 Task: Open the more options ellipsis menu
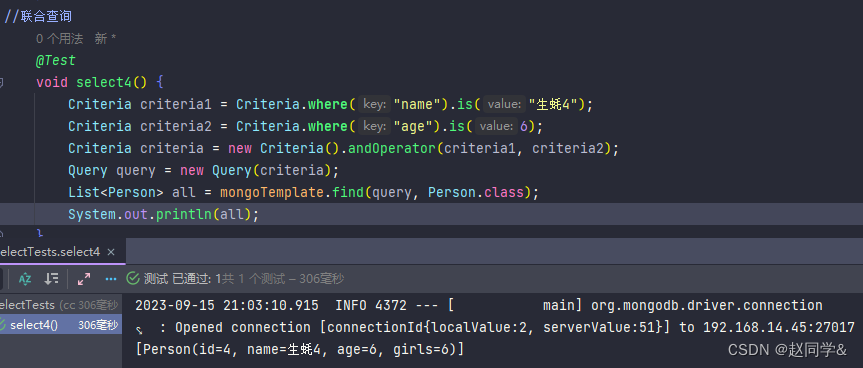point(111,279)
